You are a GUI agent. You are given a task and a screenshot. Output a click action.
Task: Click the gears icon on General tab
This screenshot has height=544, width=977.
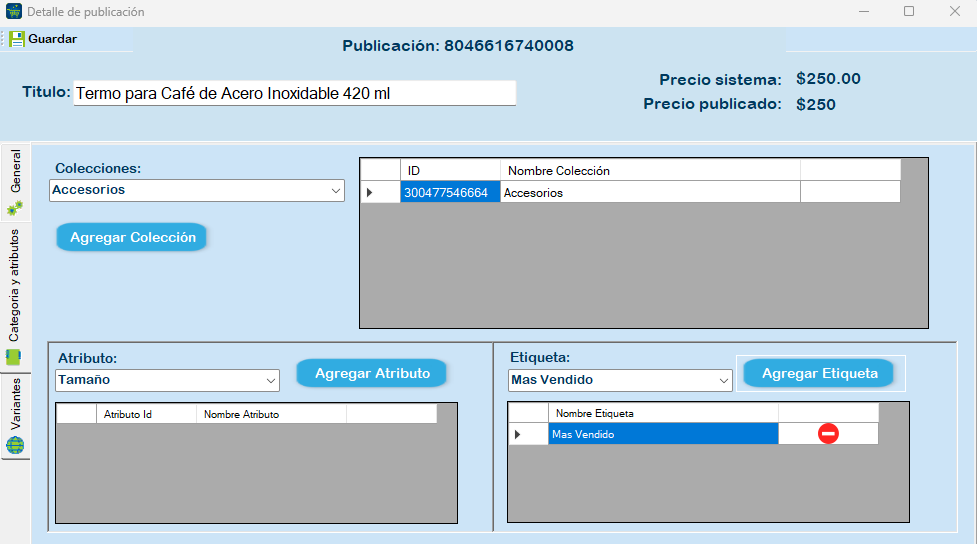[15, 209]
